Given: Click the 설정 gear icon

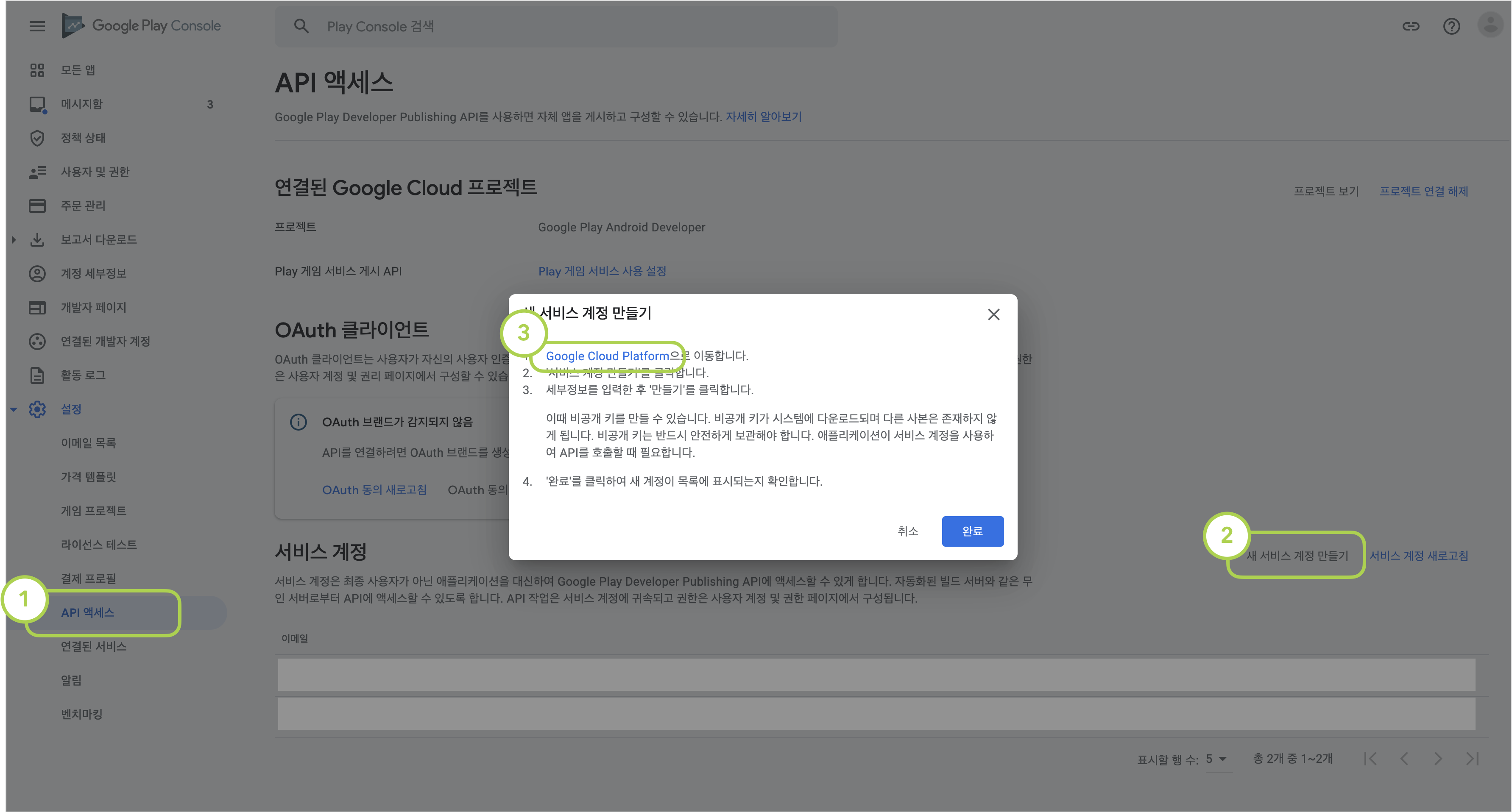Looking at the screenshot, I should click(x=37, y=409).
